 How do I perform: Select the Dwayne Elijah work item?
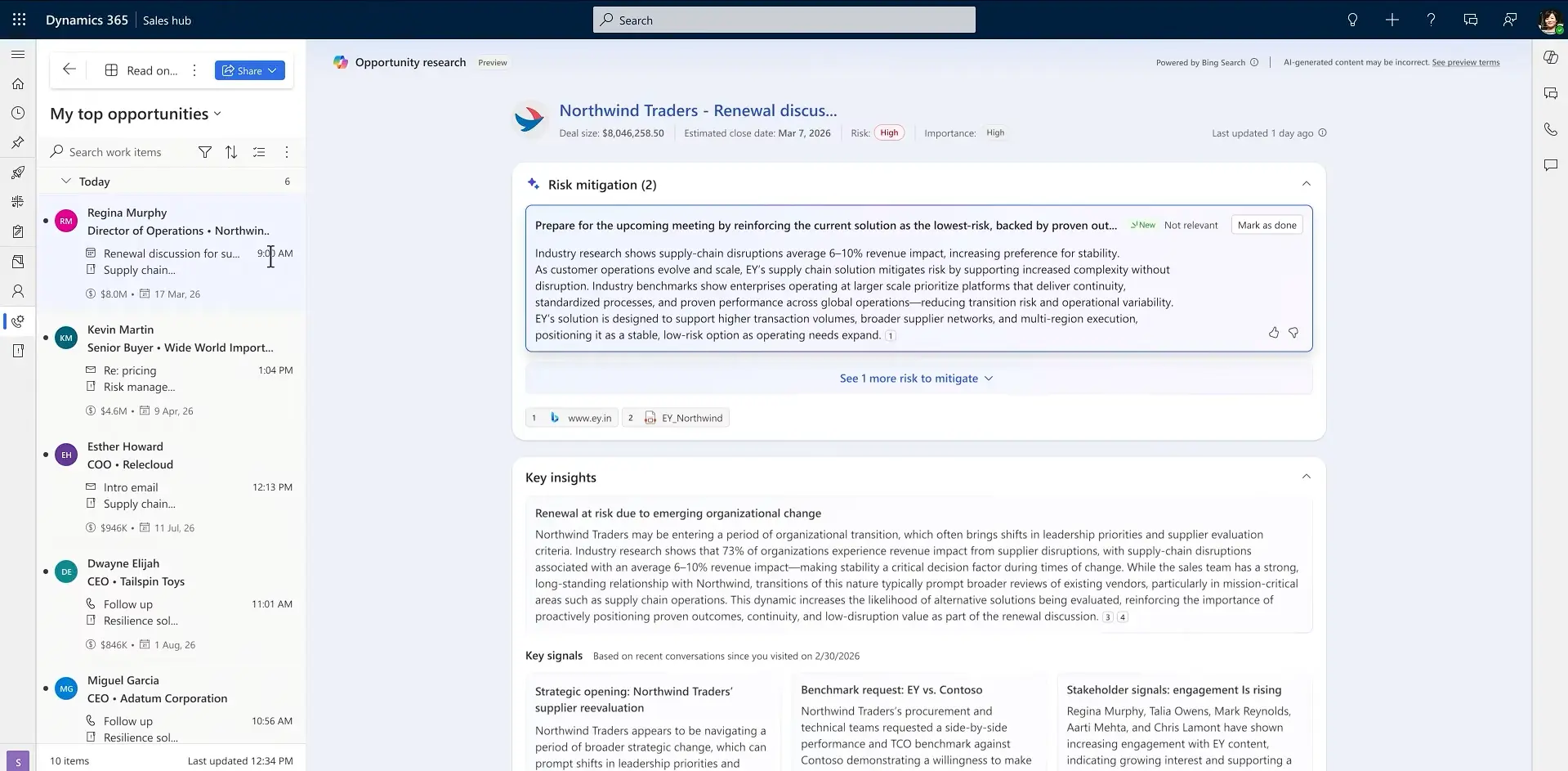pyautogui.click(x=172, y=604)
